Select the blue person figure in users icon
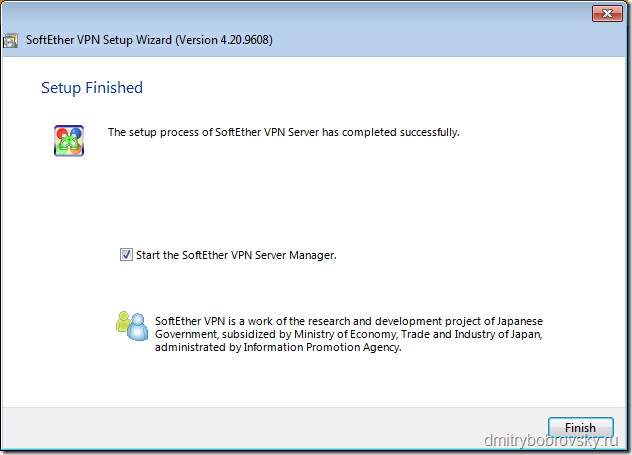The image size is (632, 455). tap(138, 327)
